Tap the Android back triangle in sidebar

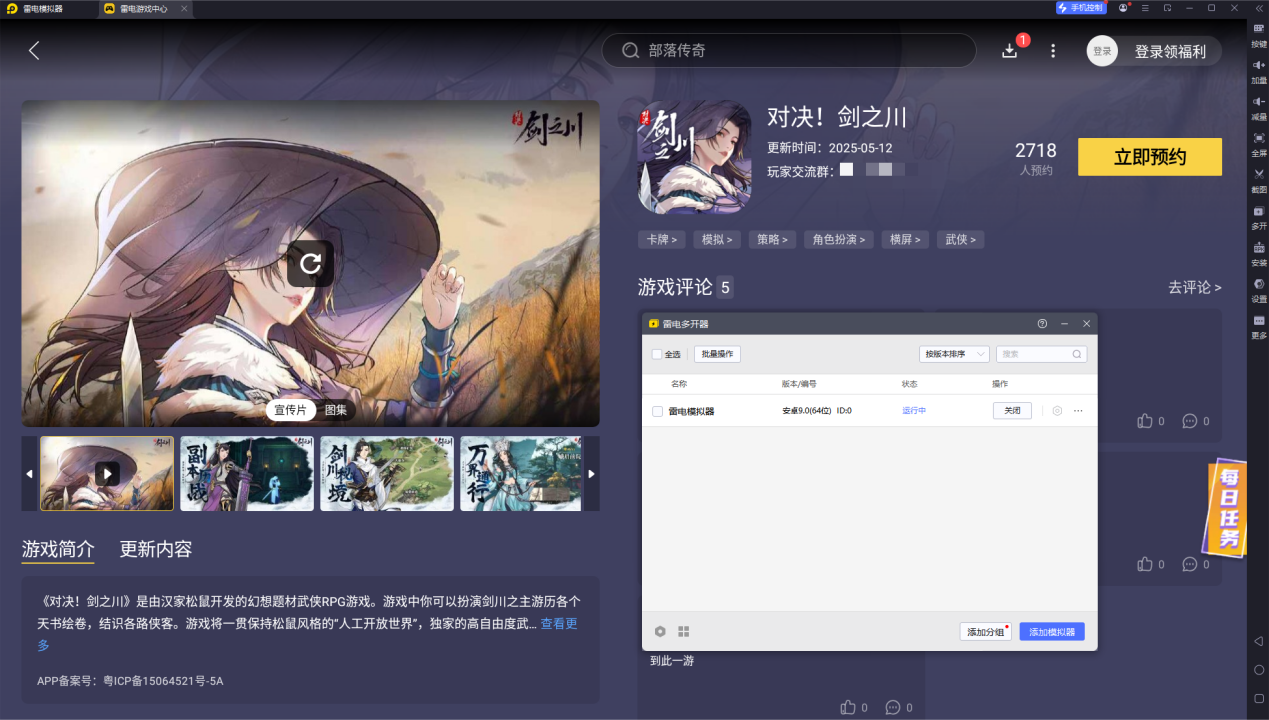pyautogui.click(x=1259, y=640)
